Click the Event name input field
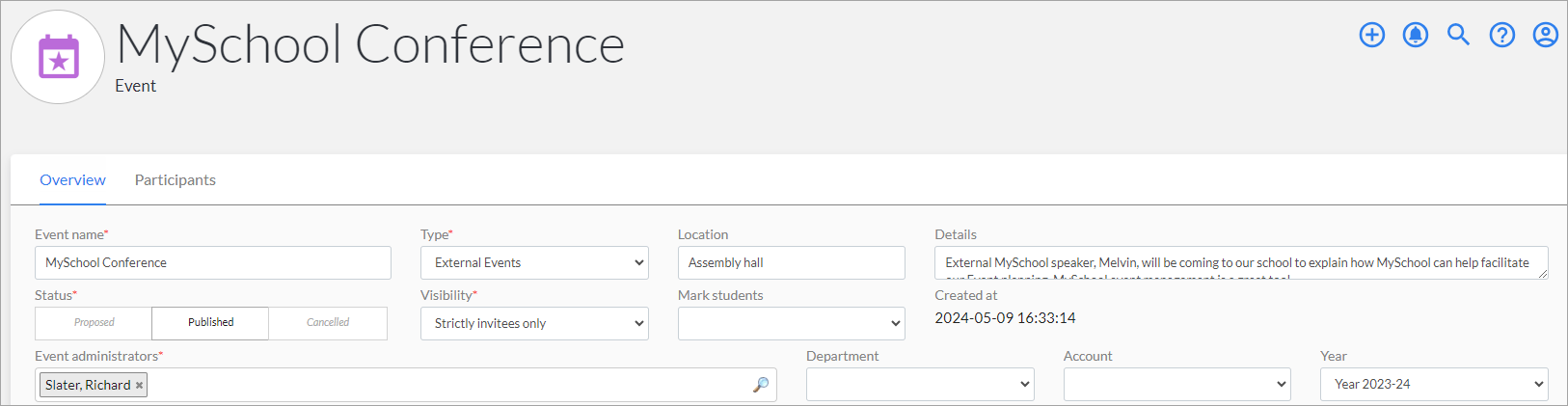Viewport: 1568px width, 406px height. [x=213, y=262]
